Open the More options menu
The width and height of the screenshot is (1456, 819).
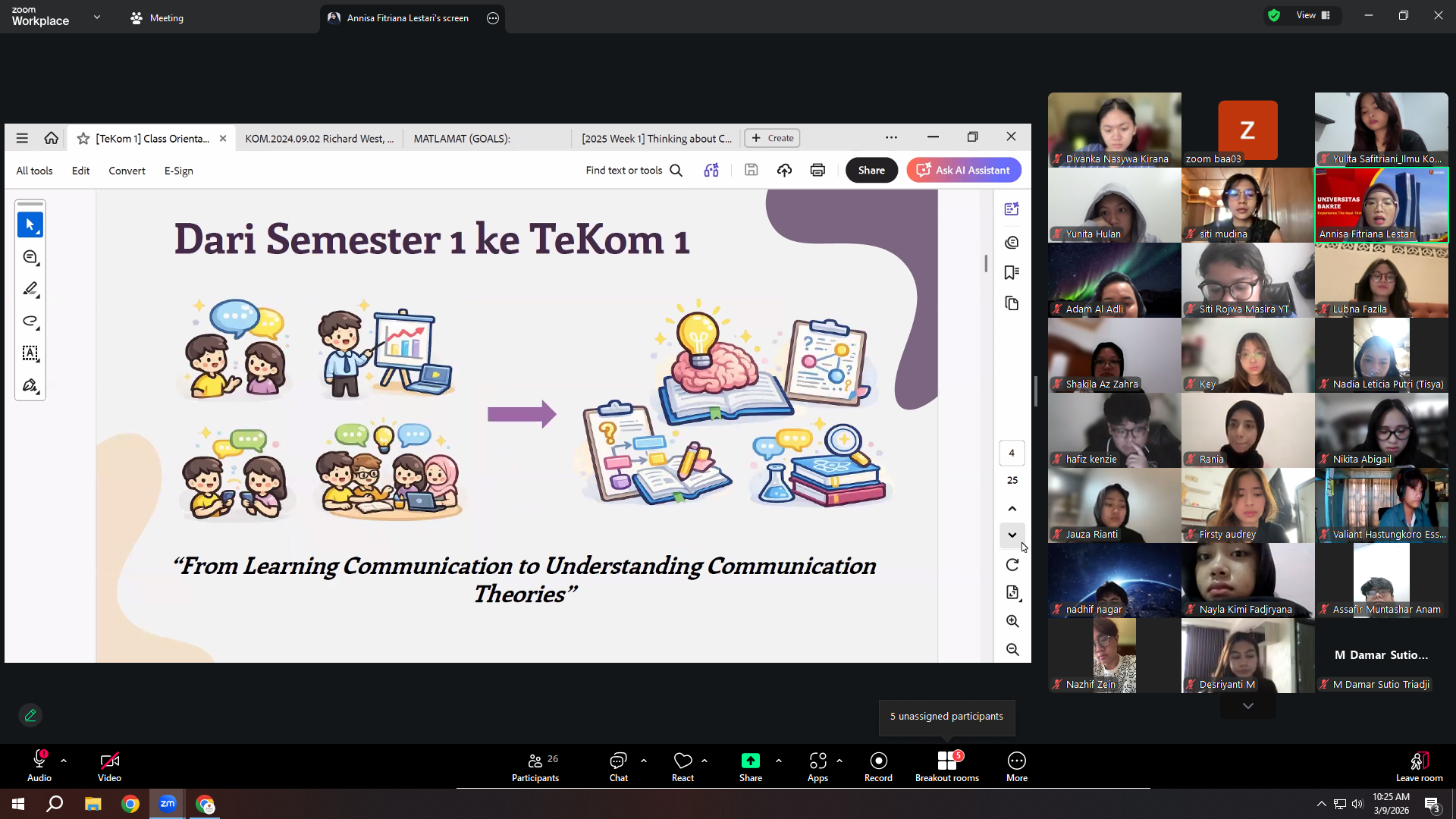[x=1017, y=767]
